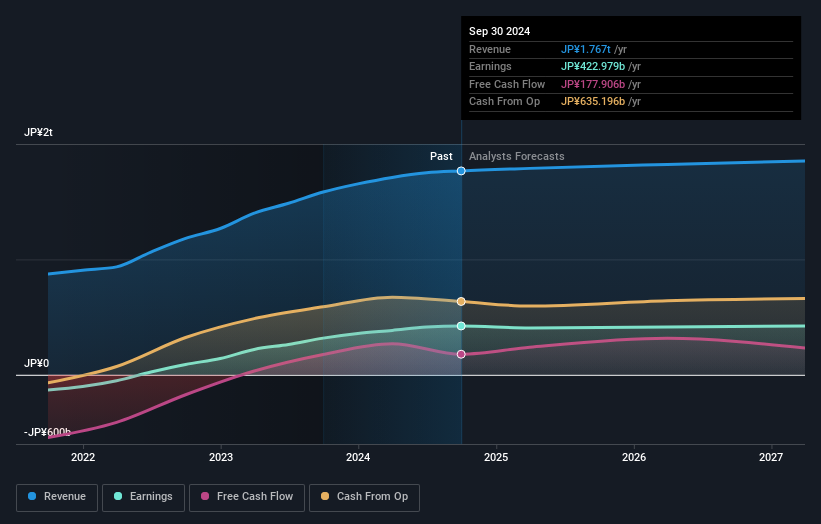Click the tooltip Revenue row label
Image resolution: width=821 pixels, height=524 pixels.
pyautogui.click(x=490, y=49)
